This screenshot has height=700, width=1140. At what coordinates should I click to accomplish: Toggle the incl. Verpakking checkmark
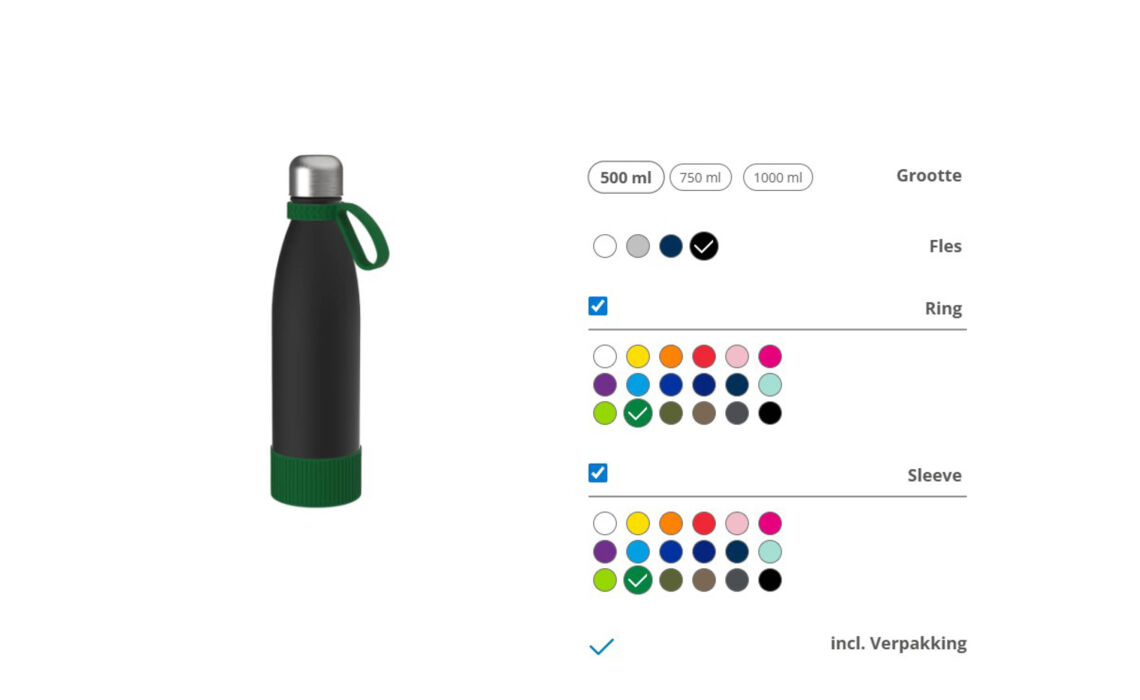click(601, 646)
